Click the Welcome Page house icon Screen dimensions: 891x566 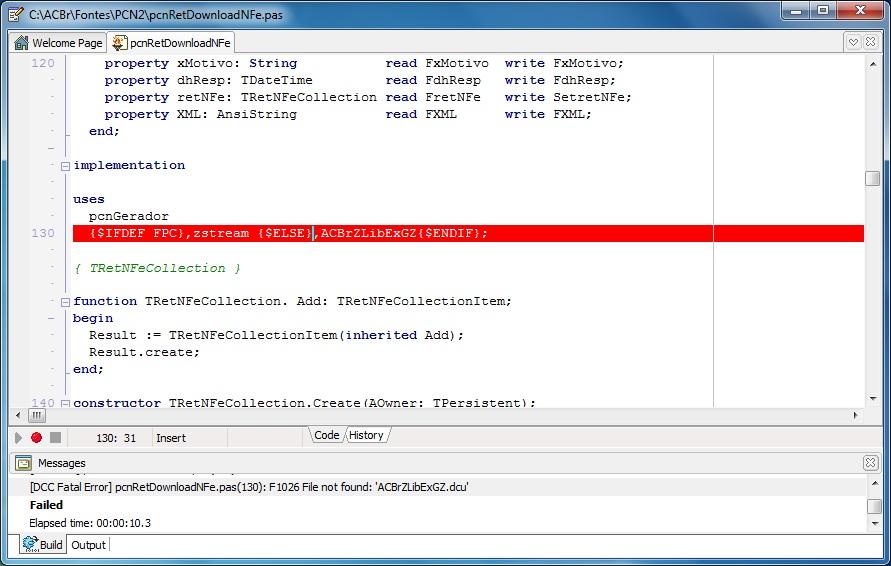pos(21,43)
